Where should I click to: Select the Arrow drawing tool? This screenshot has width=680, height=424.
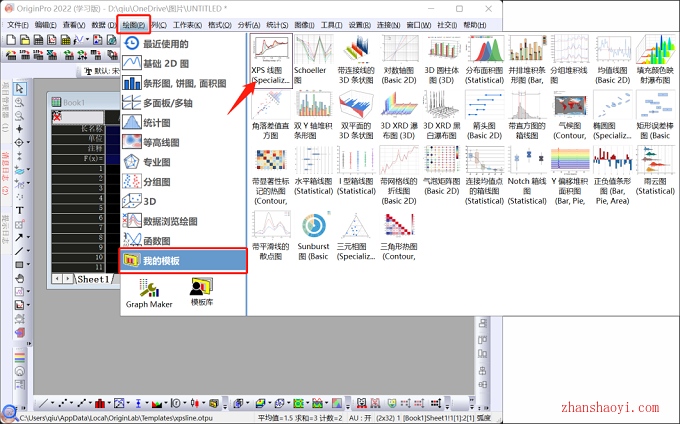coord(20,237)
